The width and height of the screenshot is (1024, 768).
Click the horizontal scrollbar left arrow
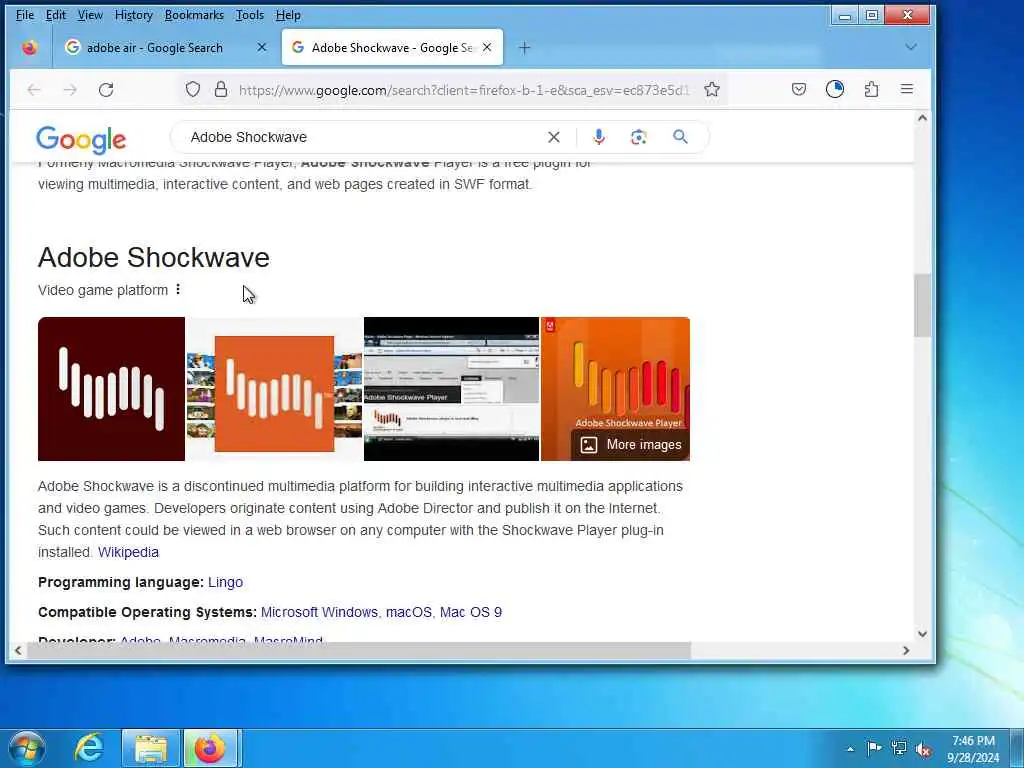coord(18,650)
